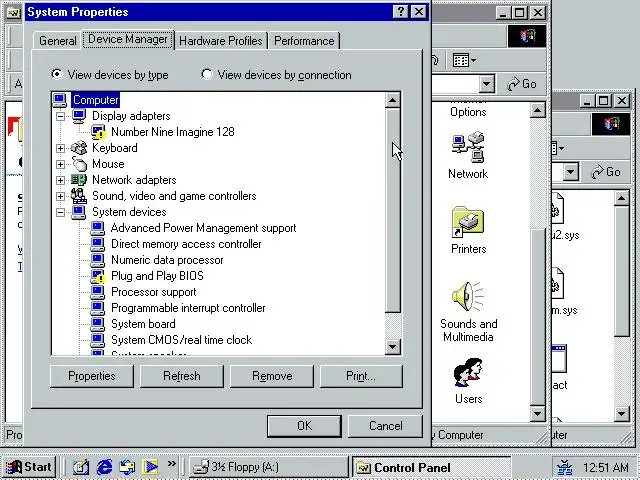Click the System devices category icon
This screenshot has height=480, width=640.
pos(79,212)
